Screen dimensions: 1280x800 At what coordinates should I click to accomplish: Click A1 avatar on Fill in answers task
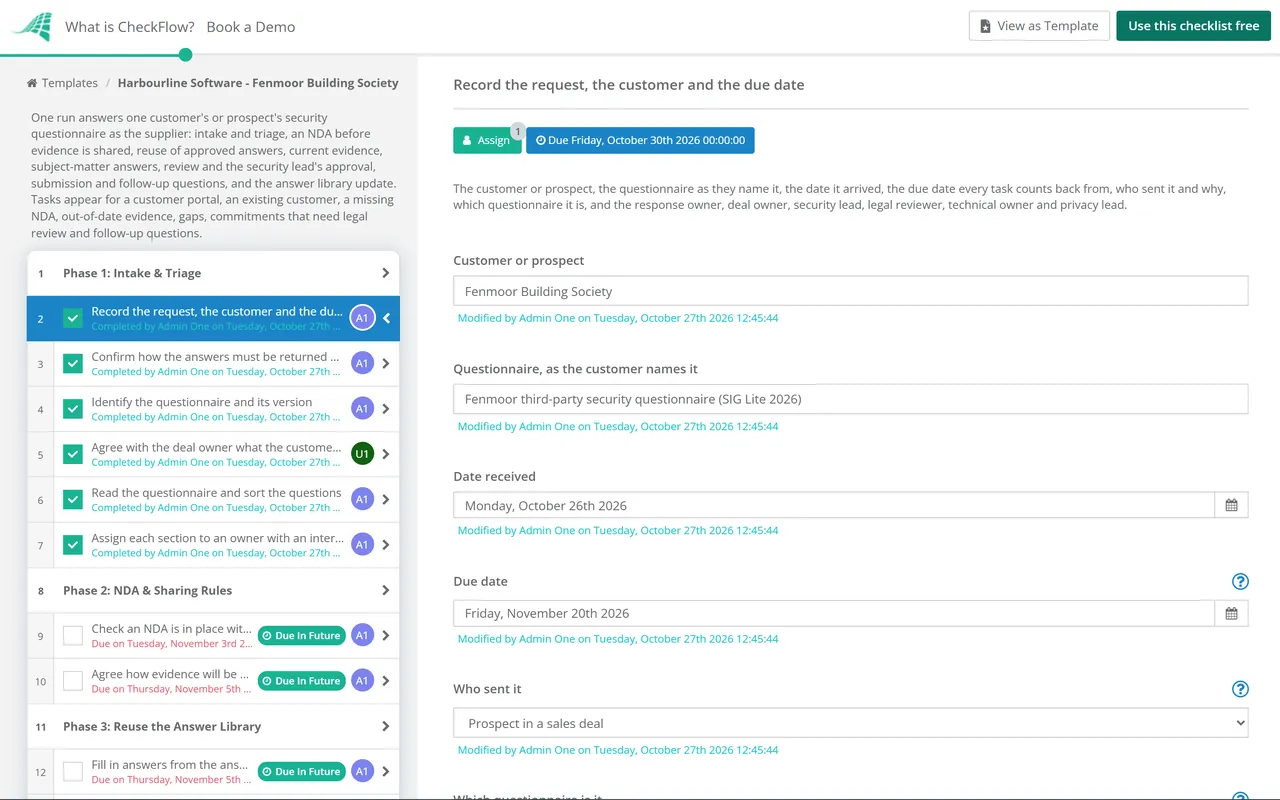[x=362, y=771]
